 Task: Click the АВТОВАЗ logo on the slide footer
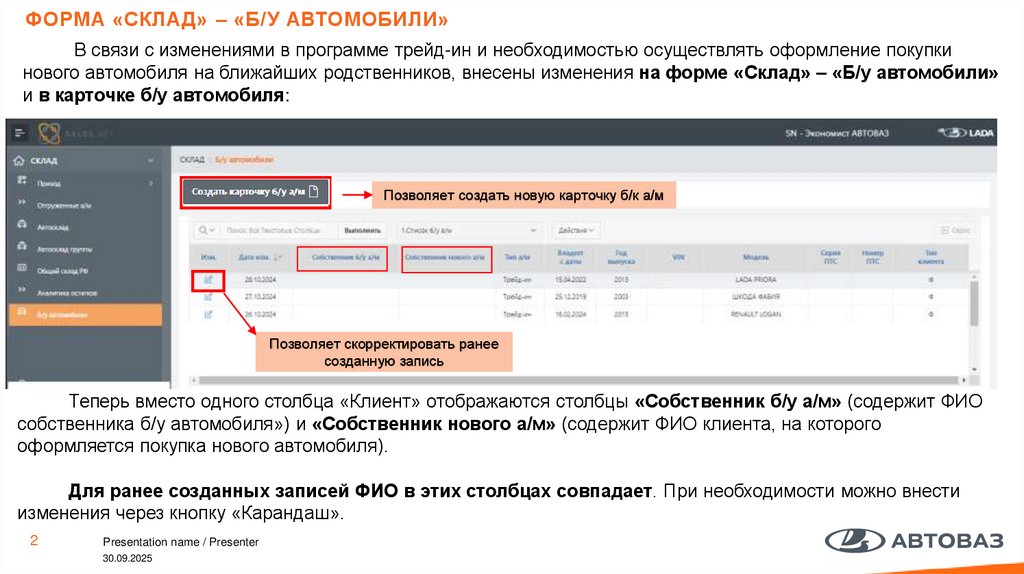tap(914, 541)
